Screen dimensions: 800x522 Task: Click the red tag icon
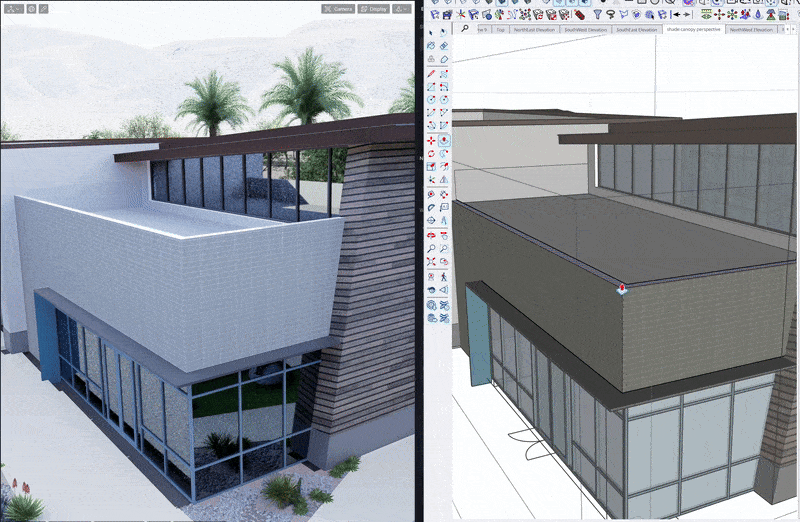[x=579, y=15]
